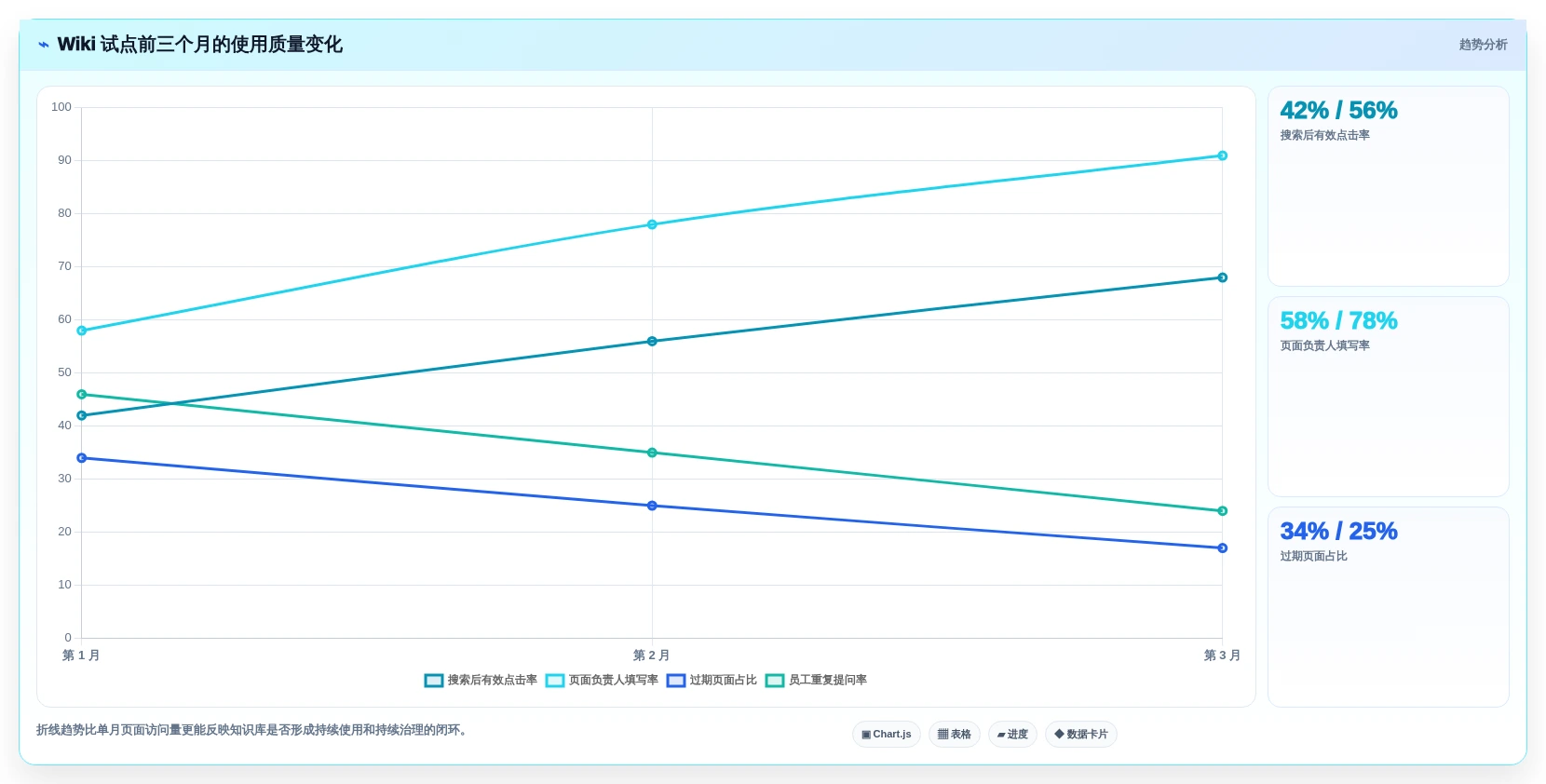Click the 第 1 月 axis label

pyautogui.click(x=81, y=656)
